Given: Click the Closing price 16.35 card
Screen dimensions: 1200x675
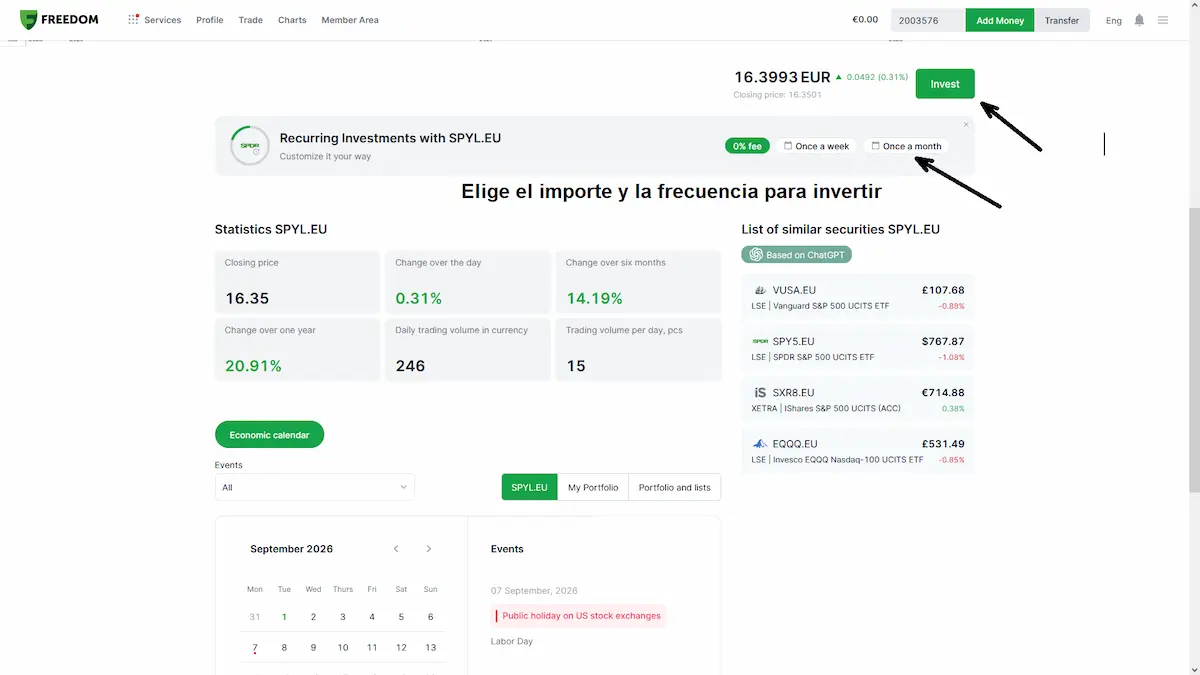Looking at the screenshot, I should pos(297,281).
